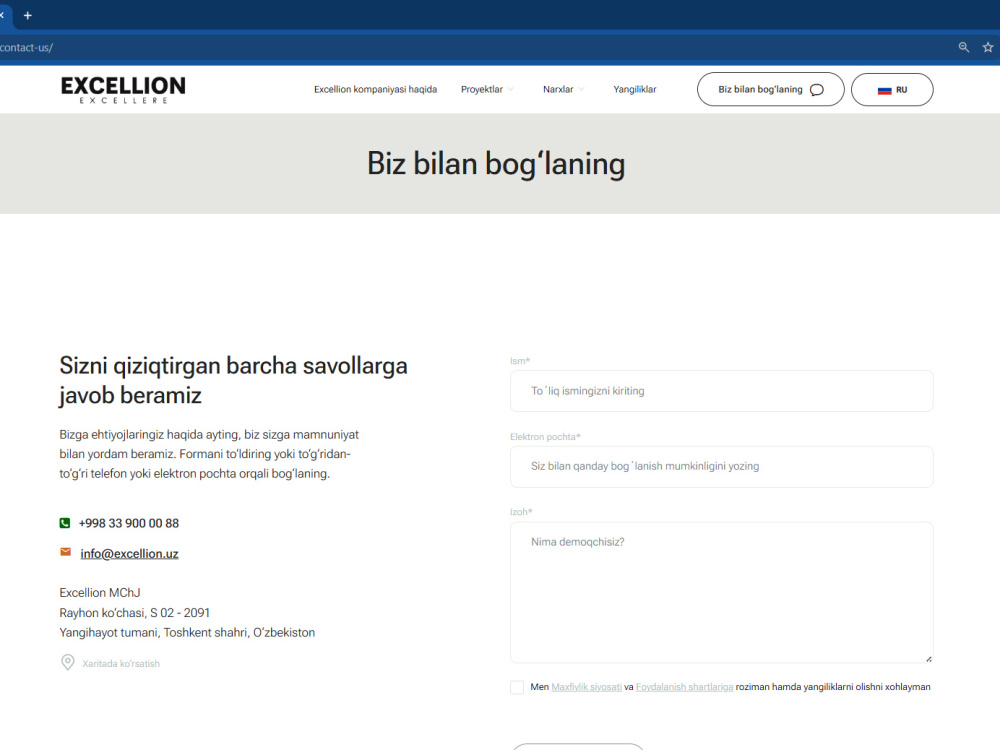
Task: Expand the Proyektlar dropdown arrow
Action: (x=511, y=89)
